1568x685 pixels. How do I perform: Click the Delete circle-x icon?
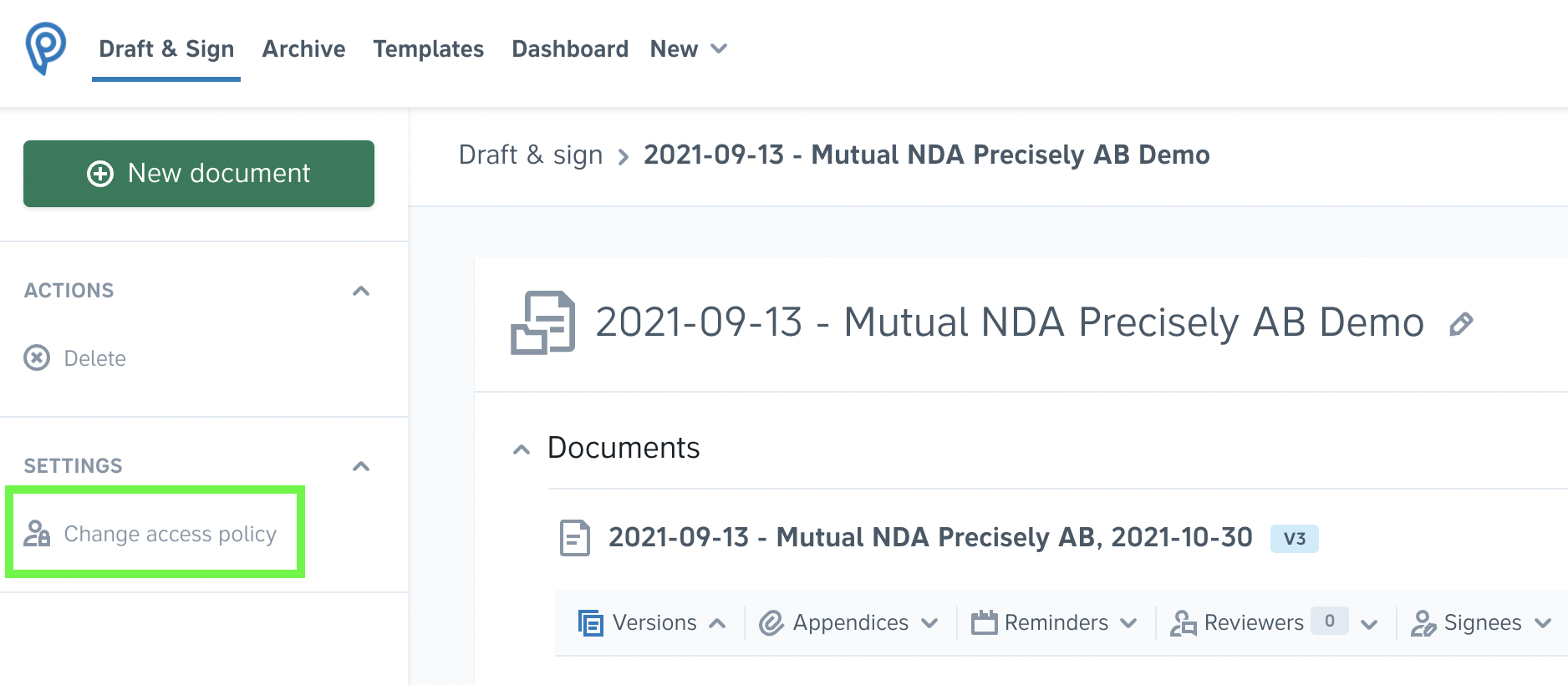(37, 358)
